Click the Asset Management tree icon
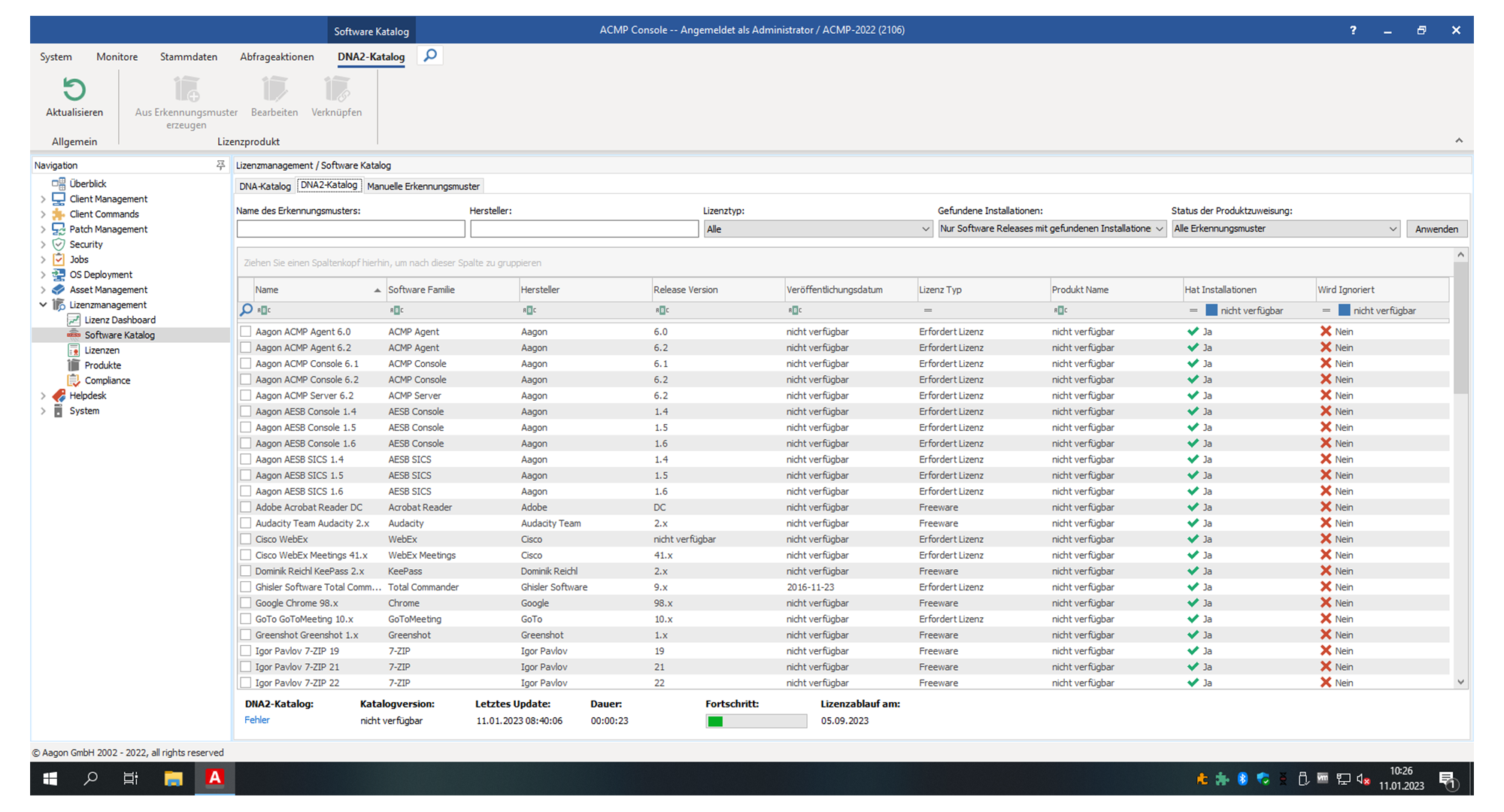The width and height of the screenshot is (1504, 812). pyautogui.click(x=59, y=289)
